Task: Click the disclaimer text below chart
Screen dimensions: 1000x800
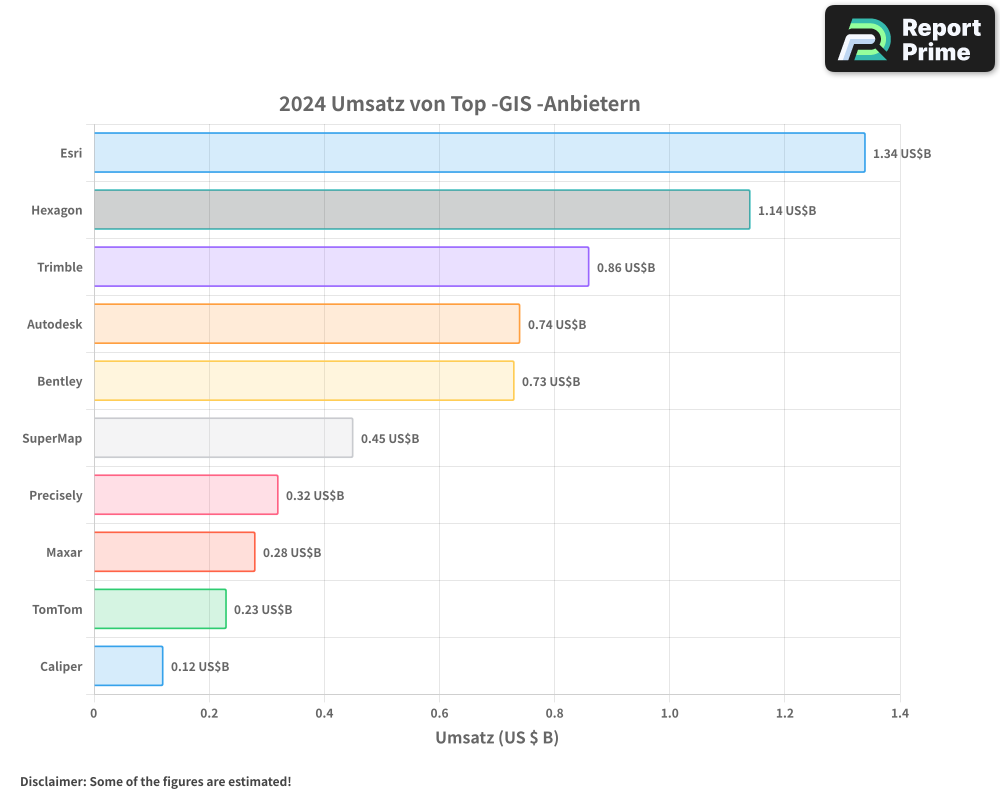Action: 155,781
